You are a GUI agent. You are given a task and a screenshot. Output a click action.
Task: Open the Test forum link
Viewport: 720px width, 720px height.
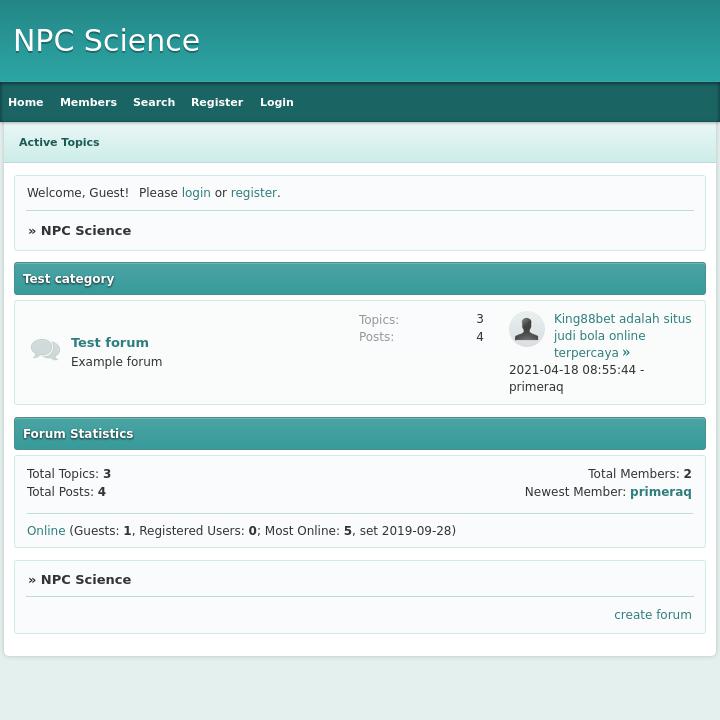point(110,342)
